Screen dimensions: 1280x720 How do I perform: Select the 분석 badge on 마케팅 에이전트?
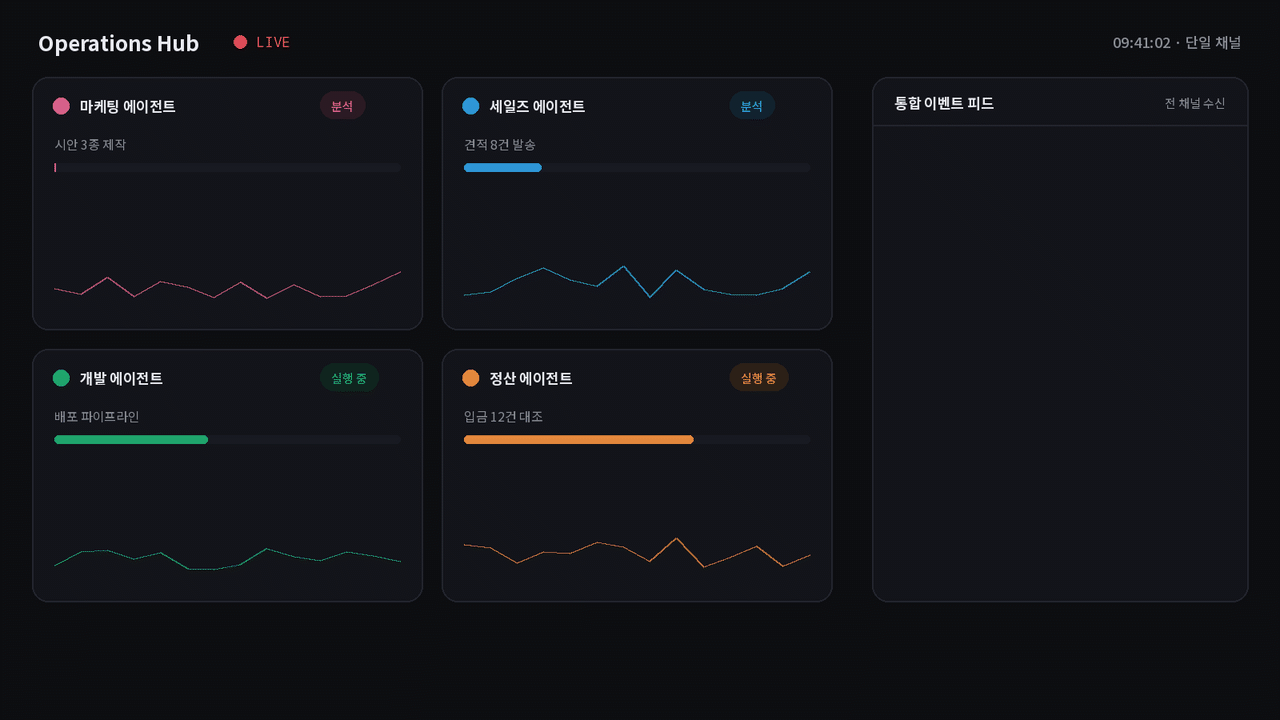[342, 106]
